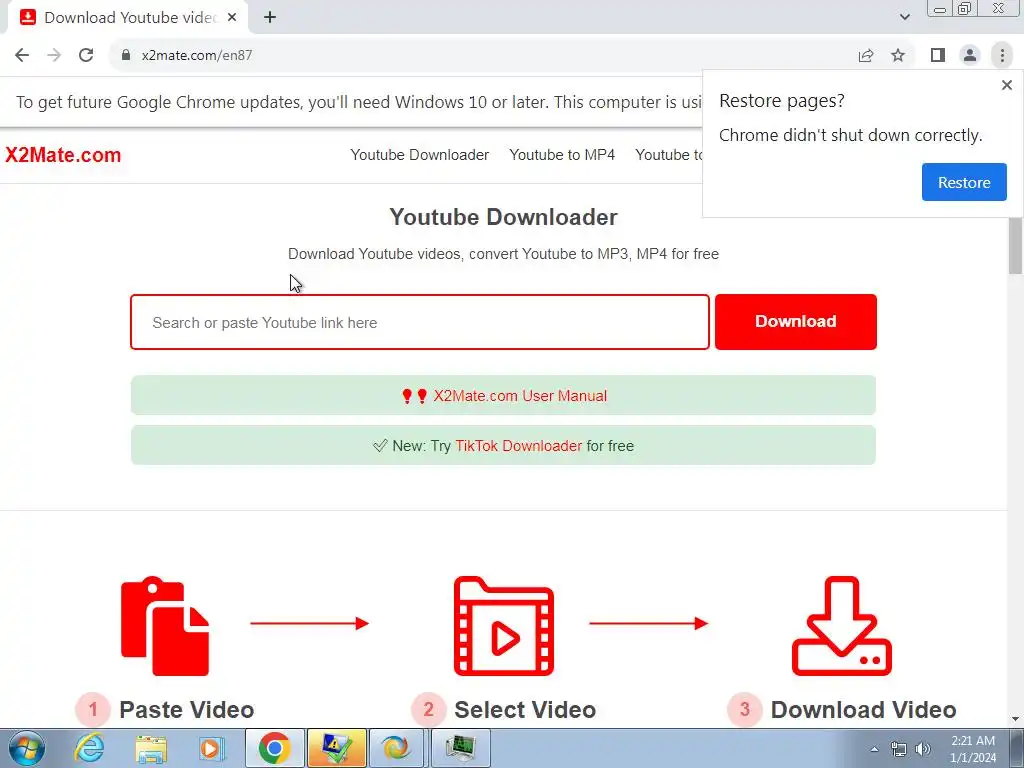Launch Internet Explorer from taskbar
Screen dimensions: 1024x768
(89, 748)
